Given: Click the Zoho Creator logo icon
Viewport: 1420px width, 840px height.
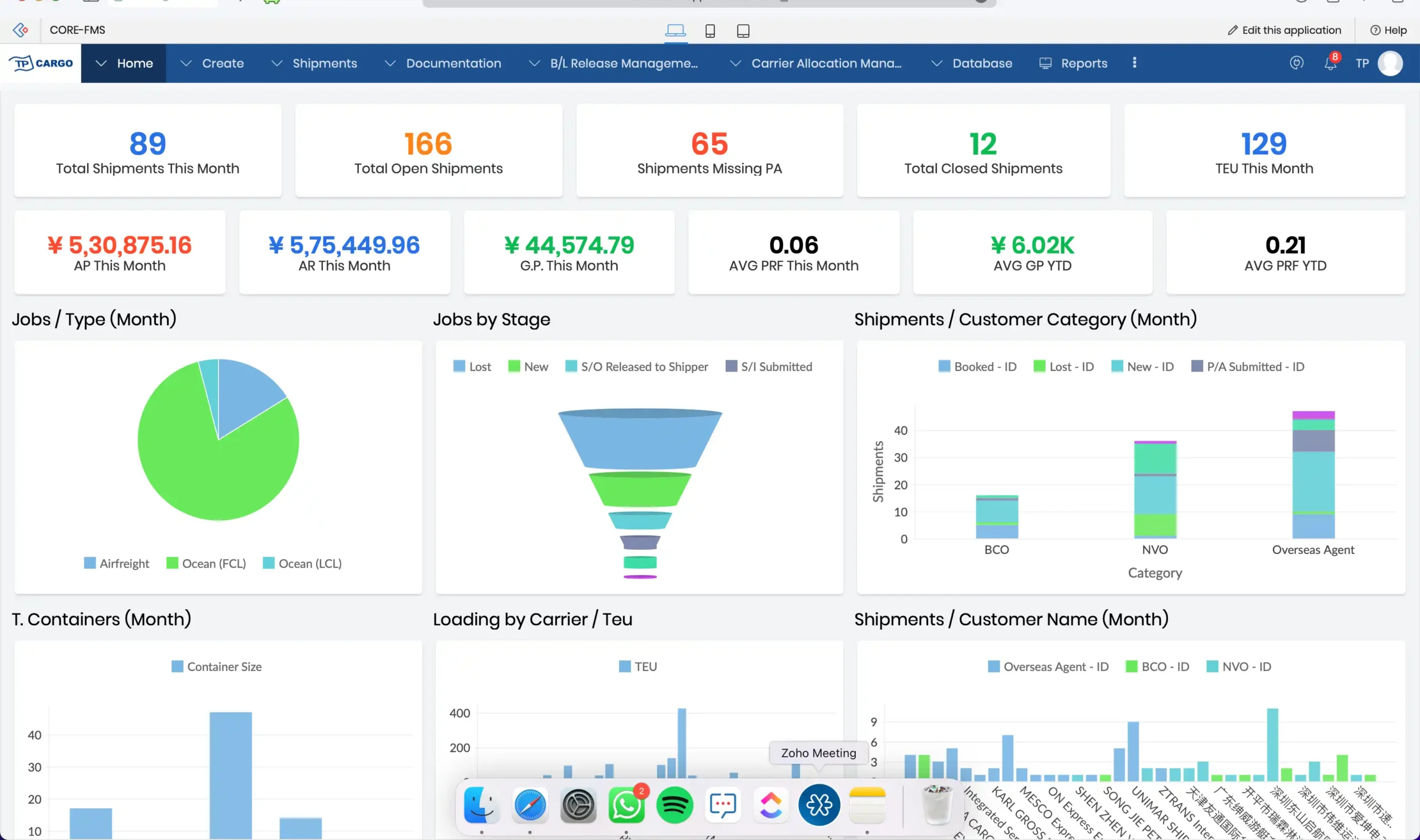Looking at the screenshot, I should point(21,30).
